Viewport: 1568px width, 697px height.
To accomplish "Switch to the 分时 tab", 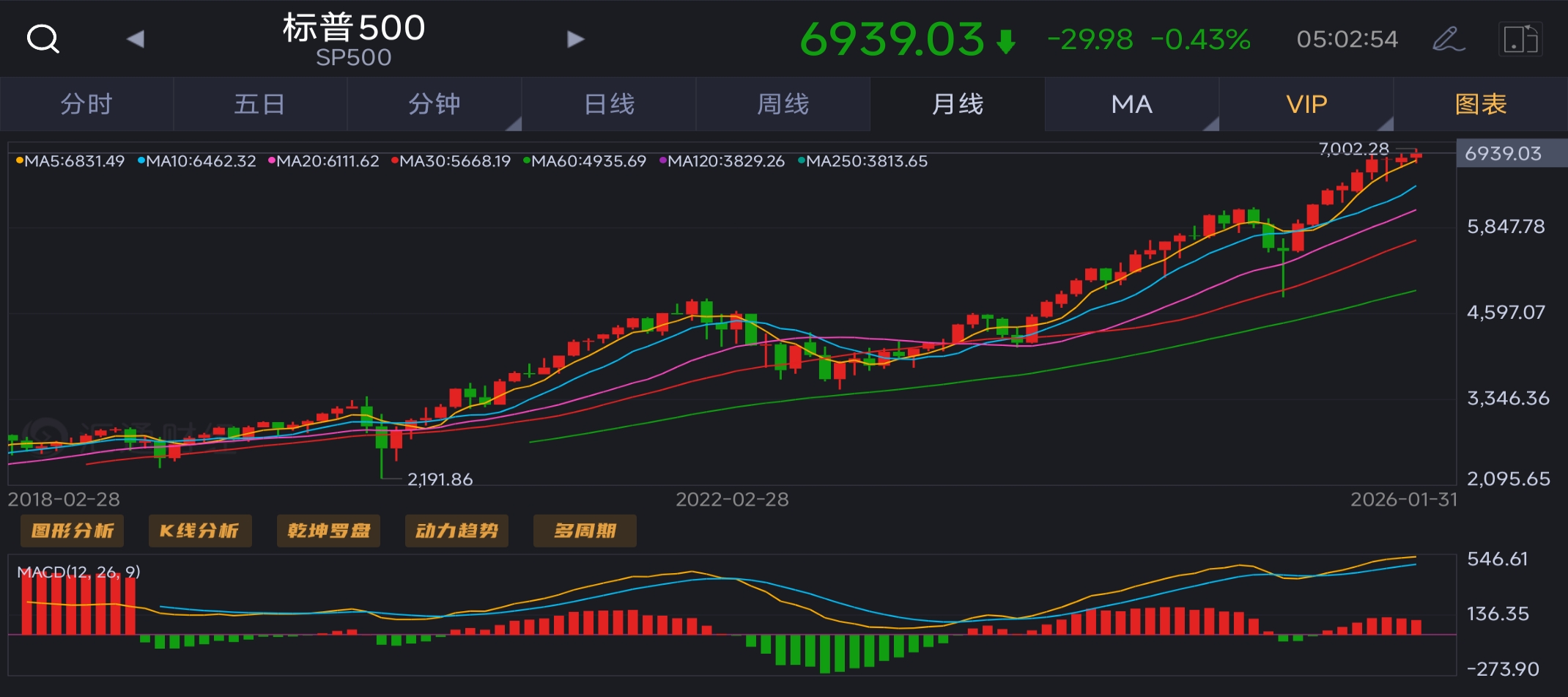I will (86, 104).
